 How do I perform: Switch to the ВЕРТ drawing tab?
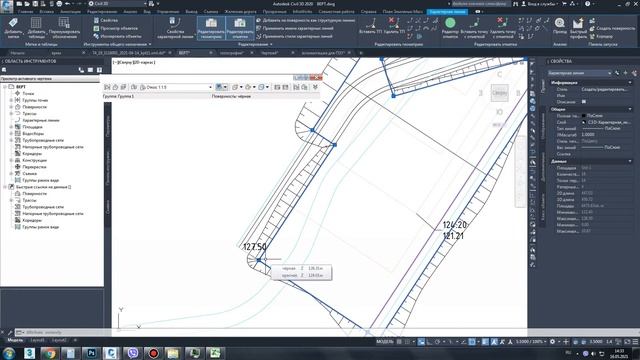(x=184, y=53)
